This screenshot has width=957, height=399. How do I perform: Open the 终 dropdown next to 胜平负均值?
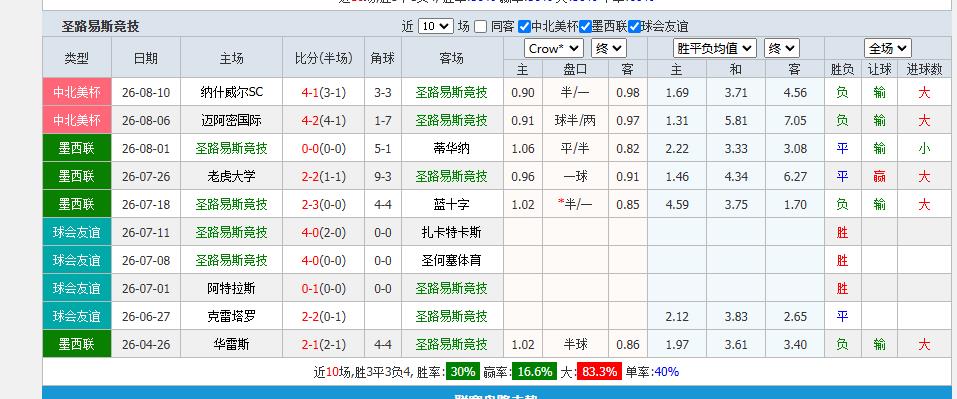coord(782,48)
